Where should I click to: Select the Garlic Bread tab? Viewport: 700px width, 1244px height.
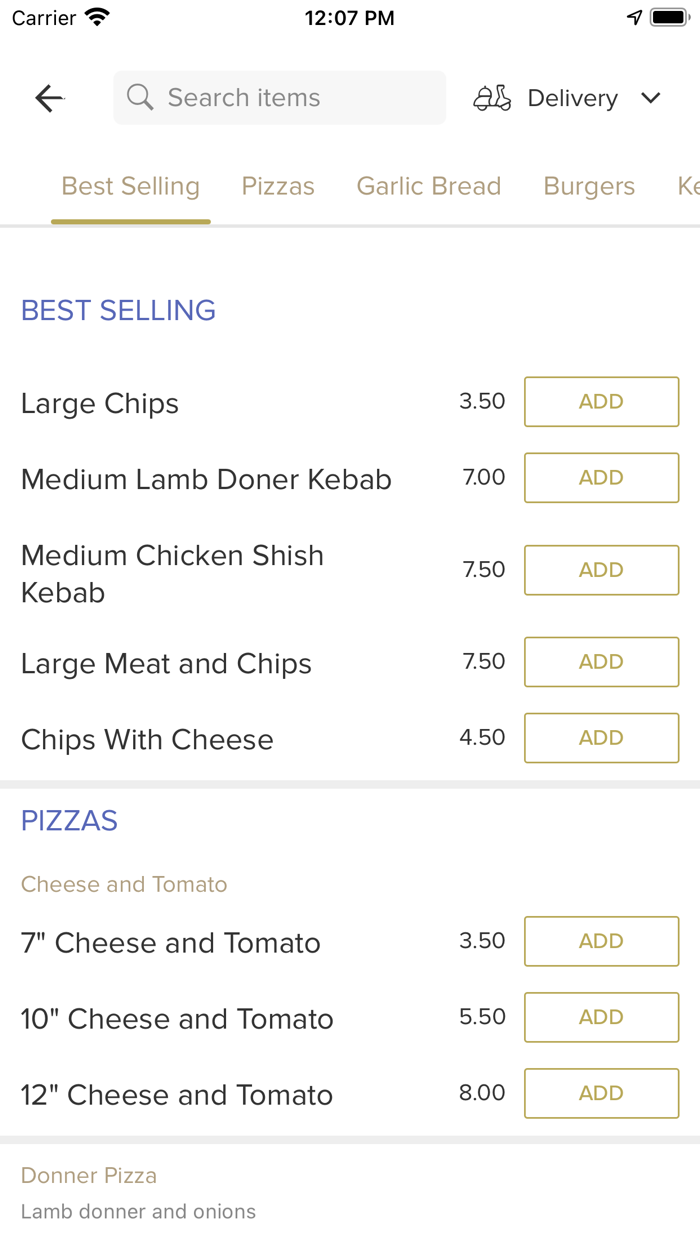pos(428,186)
